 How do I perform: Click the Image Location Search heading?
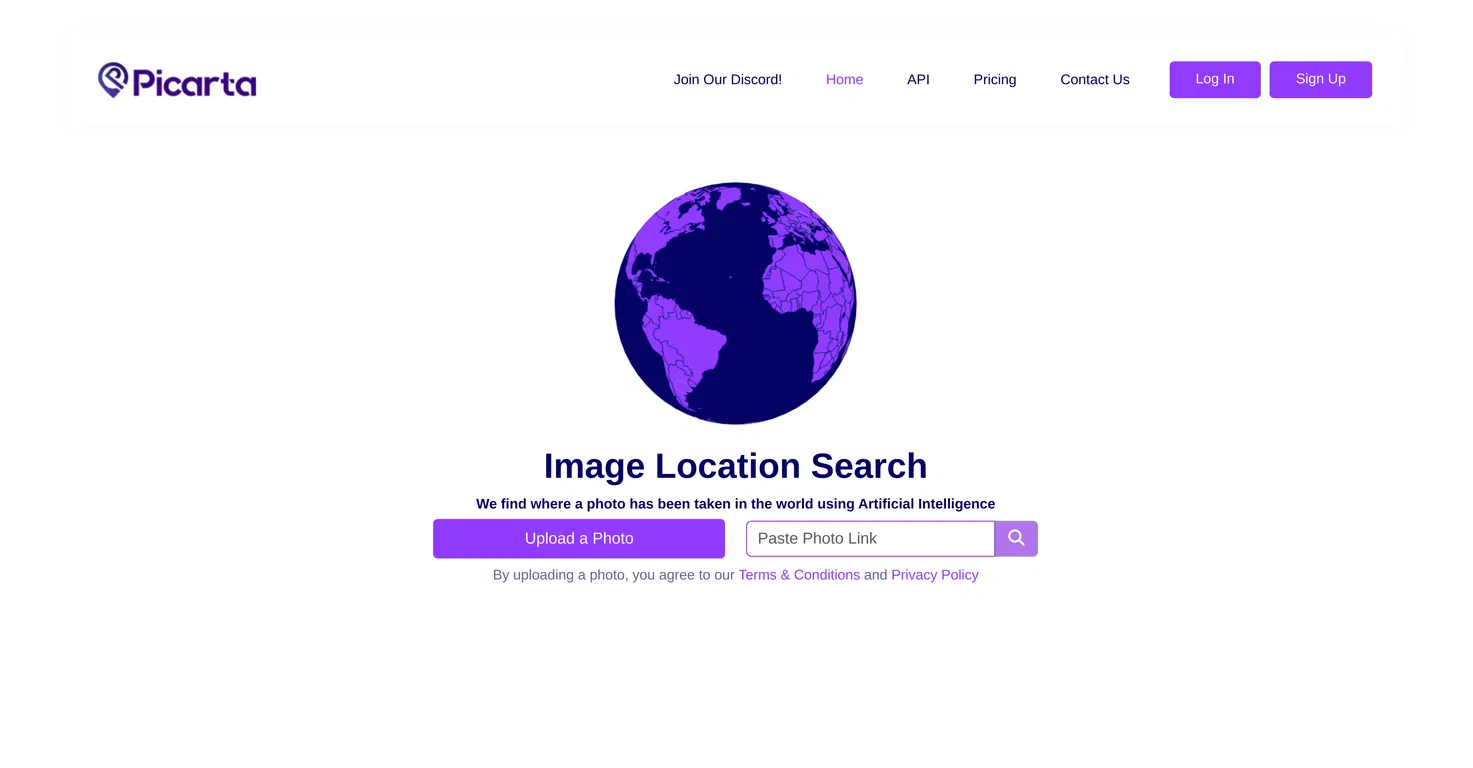(x=736, y=466)
